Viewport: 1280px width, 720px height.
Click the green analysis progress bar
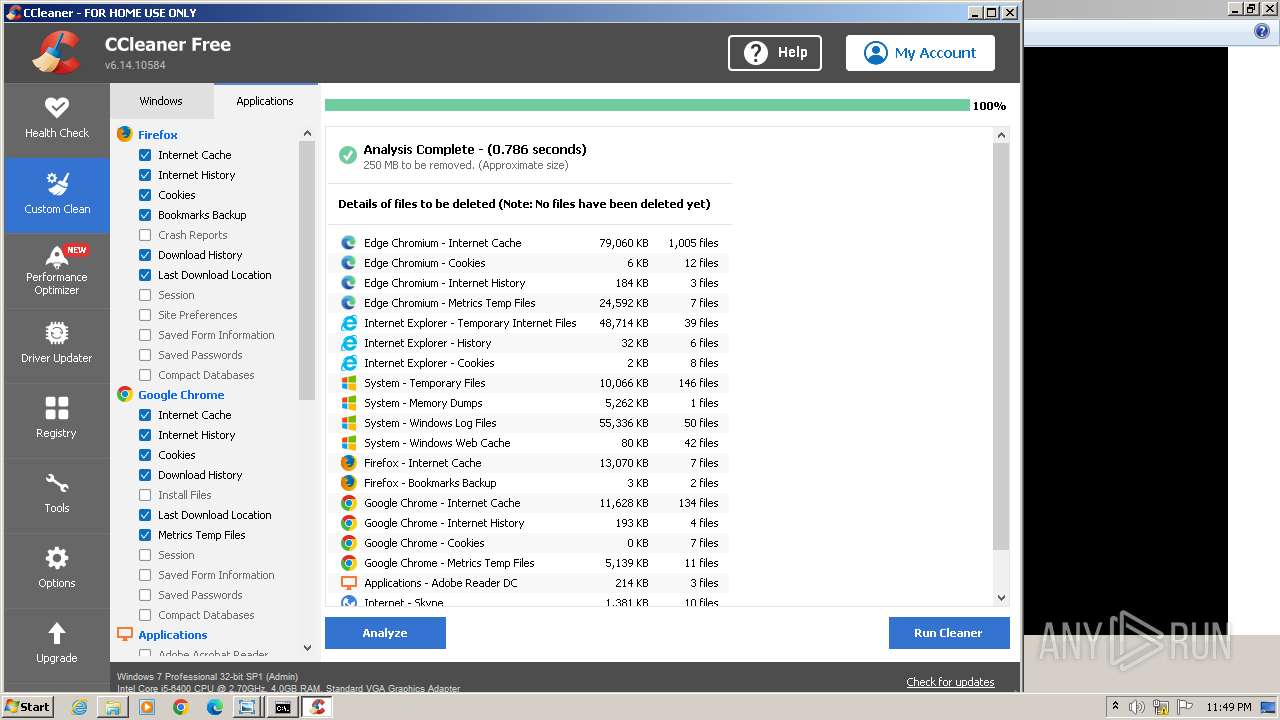pyautogui.click(x=647, y=105)
